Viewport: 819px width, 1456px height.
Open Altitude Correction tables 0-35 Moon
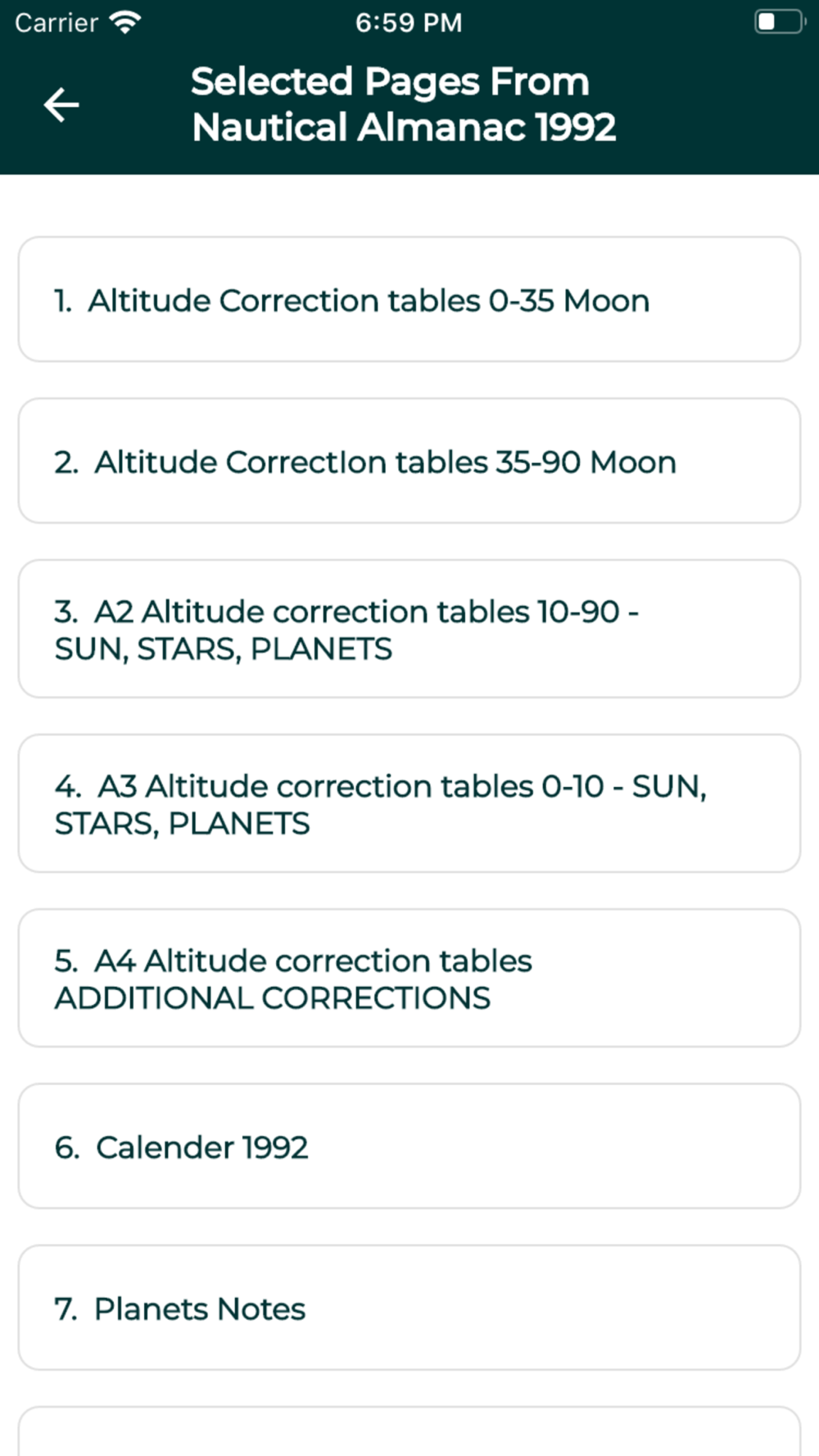(x=409, y=300)
